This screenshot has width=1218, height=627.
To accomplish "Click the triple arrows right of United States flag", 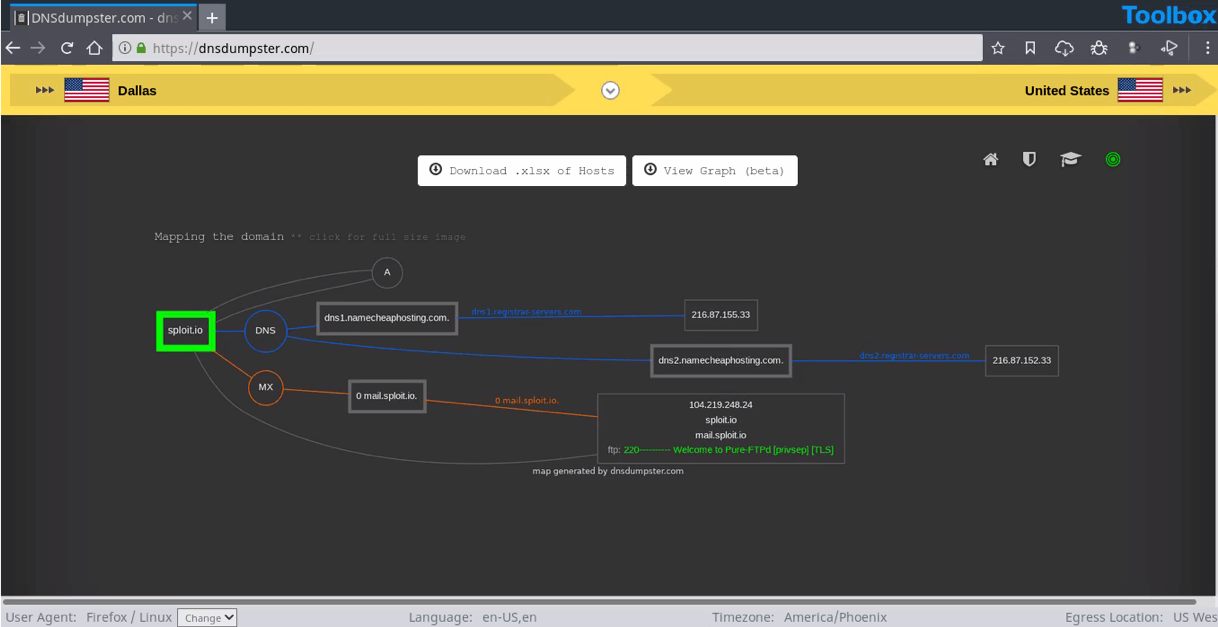I will click(x=1182, y=90).
